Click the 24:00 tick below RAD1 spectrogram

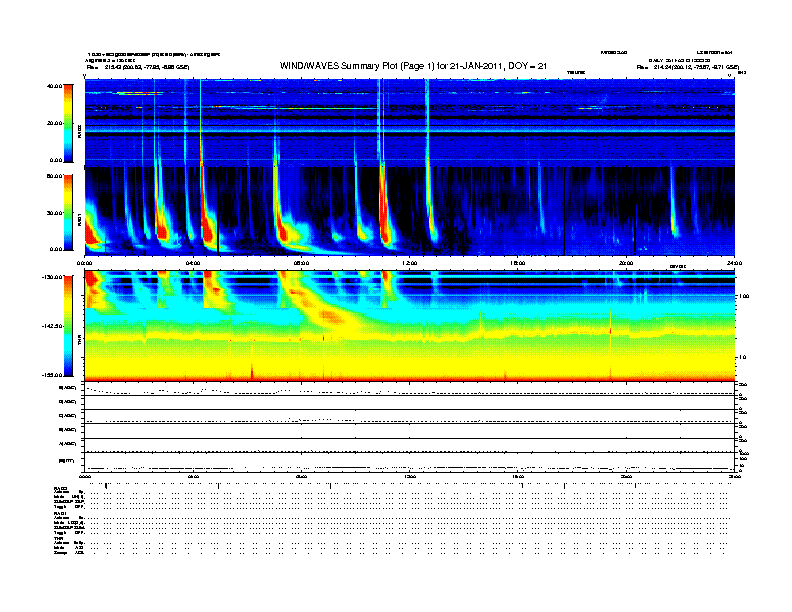(734, 263)
